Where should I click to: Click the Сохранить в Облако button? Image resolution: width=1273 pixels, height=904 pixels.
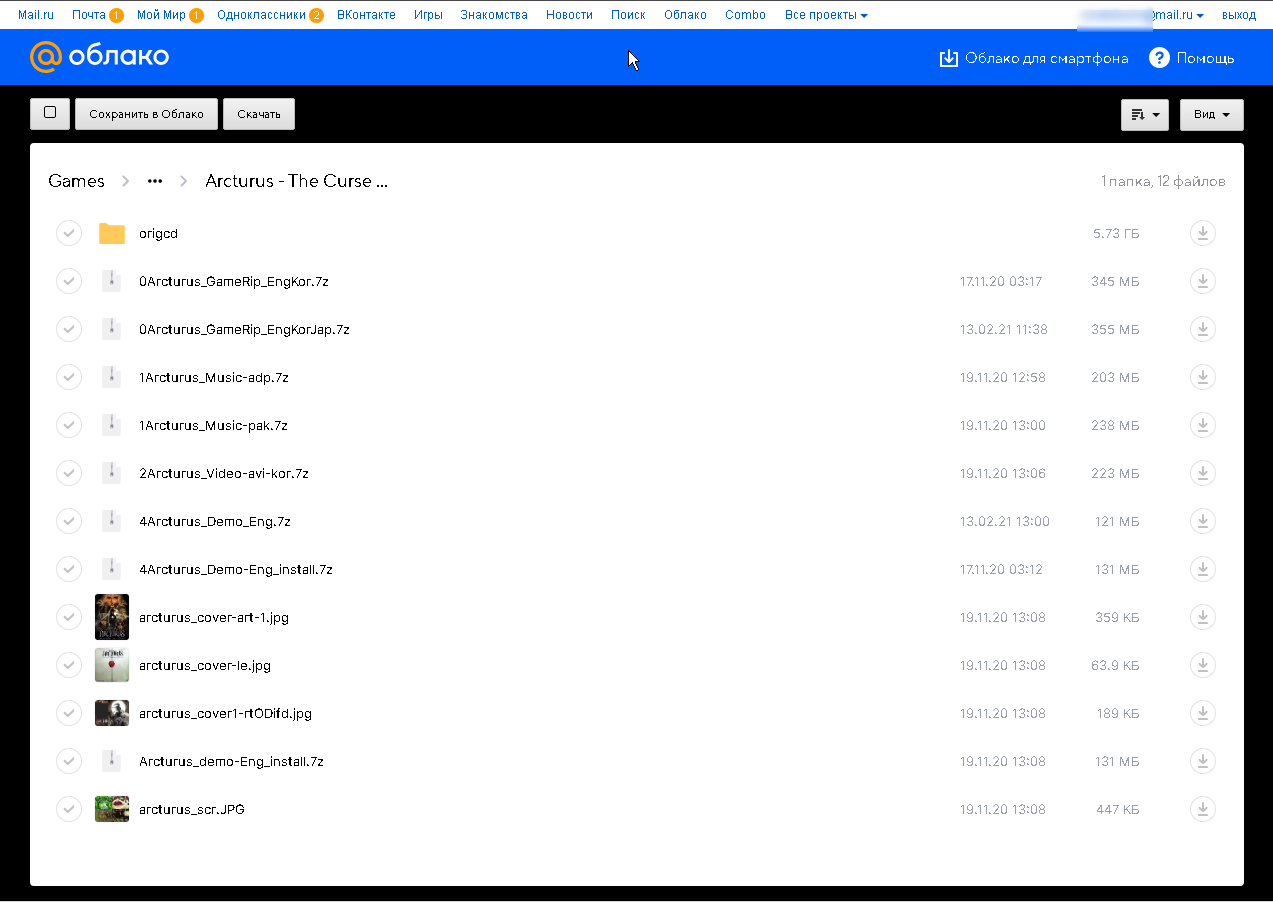pos(146,113)
